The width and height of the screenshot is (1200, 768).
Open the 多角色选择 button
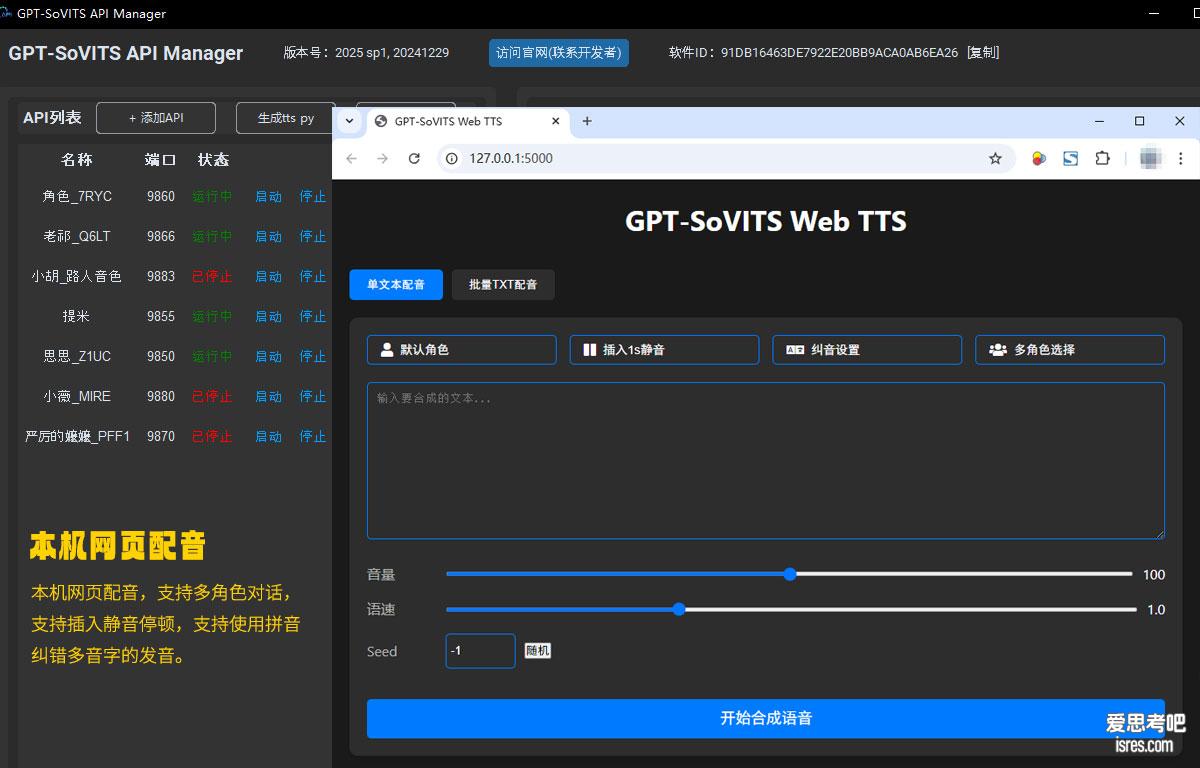(x=1070, y=350)
